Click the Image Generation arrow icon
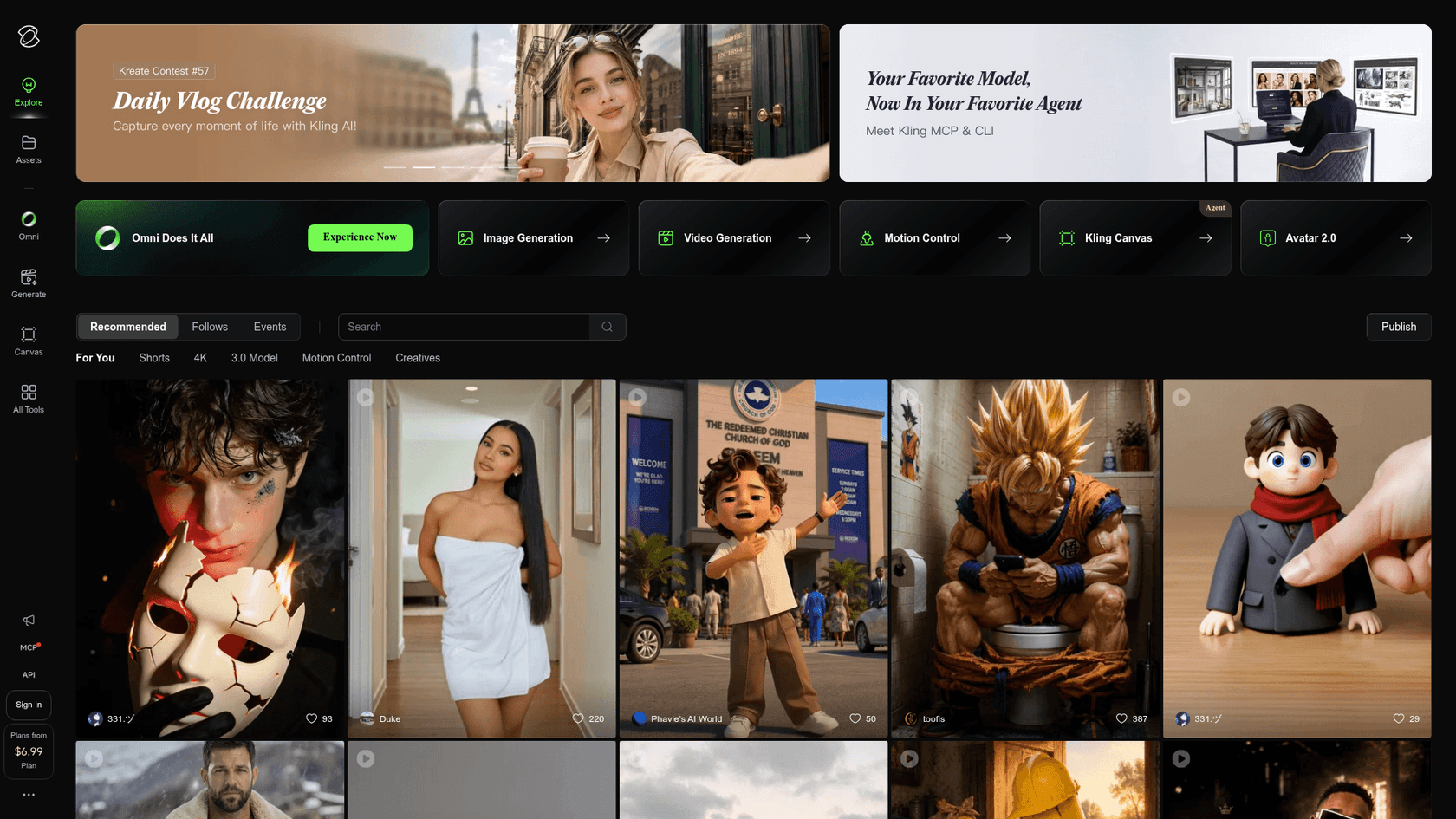 pos(604,238)
